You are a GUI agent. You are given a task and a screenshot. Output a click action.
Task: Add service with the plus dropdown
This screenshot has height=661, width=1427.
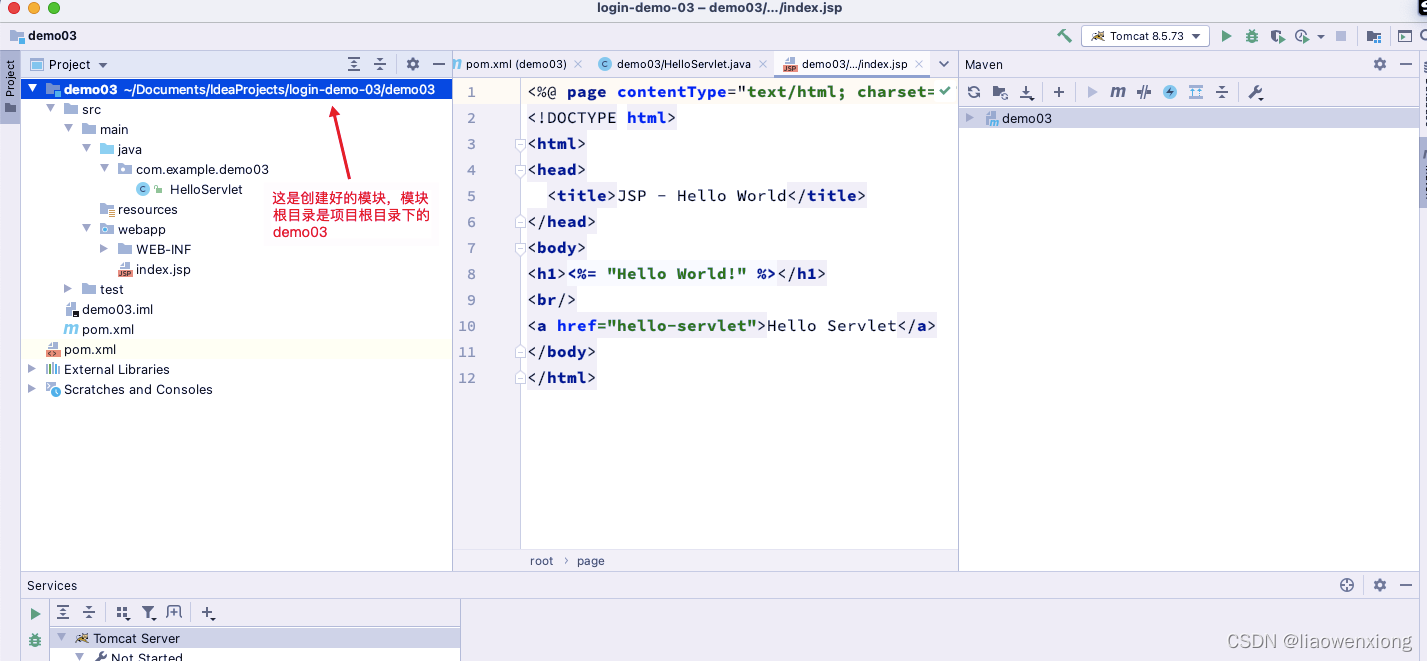(208, 613)
